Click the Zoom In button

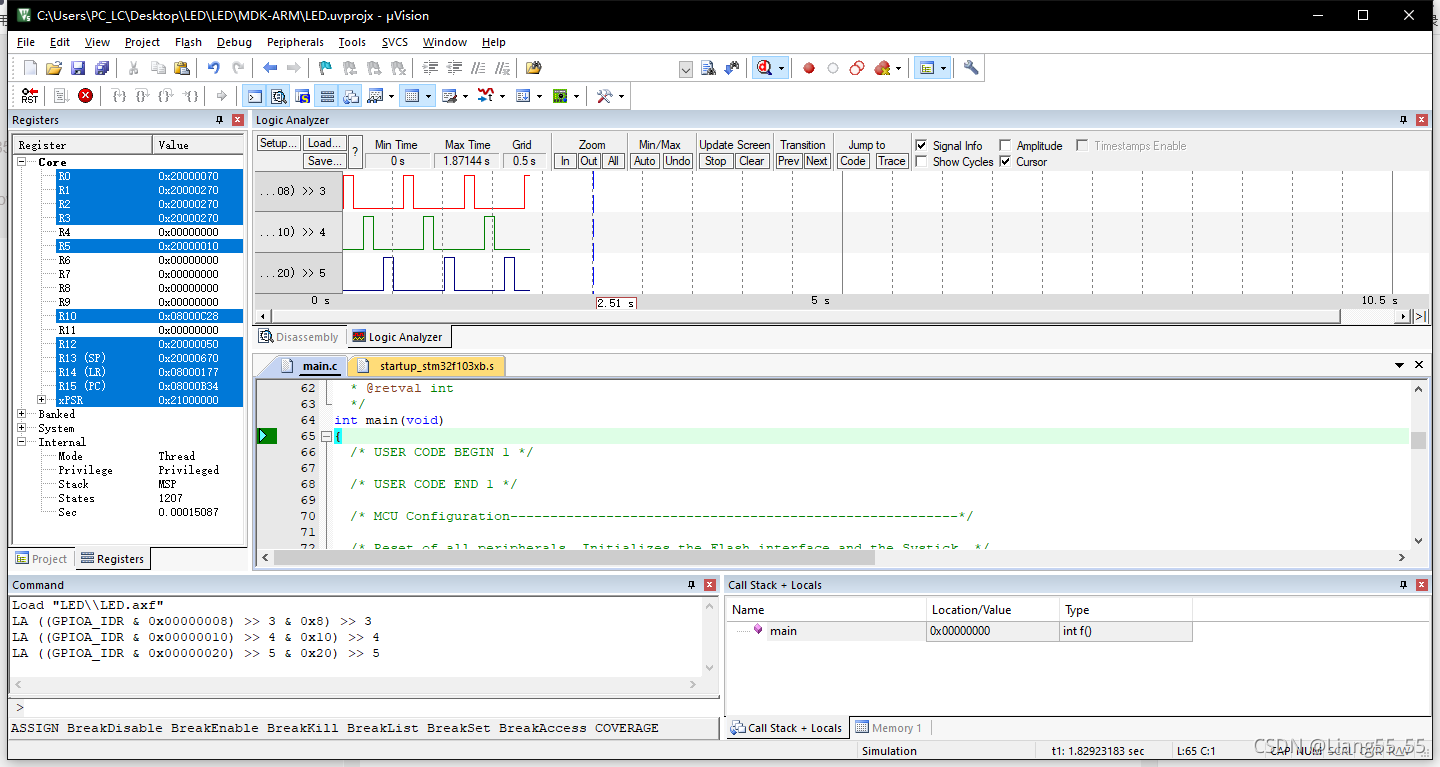point(565,161)
